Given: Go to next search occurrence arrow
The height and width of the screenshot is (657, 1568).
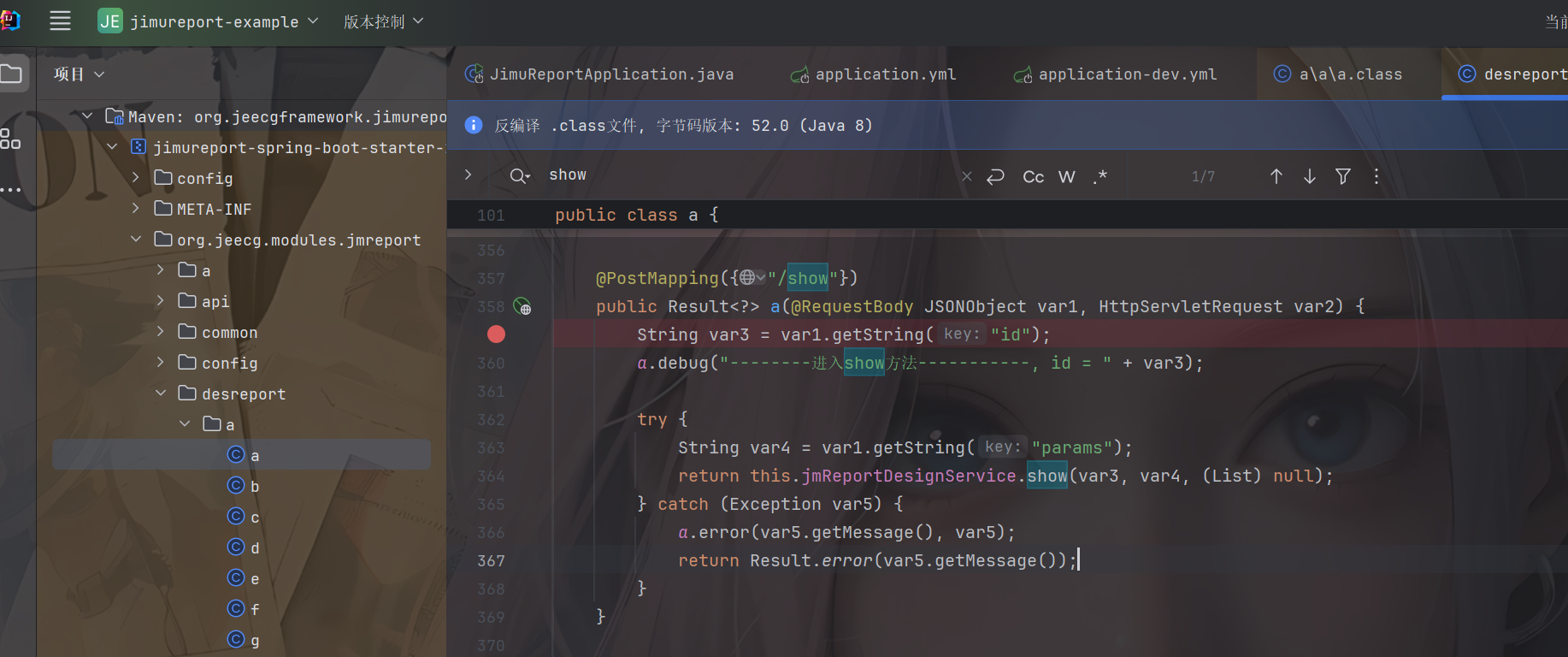Looking at the screenshot, I should point(1310,176).
